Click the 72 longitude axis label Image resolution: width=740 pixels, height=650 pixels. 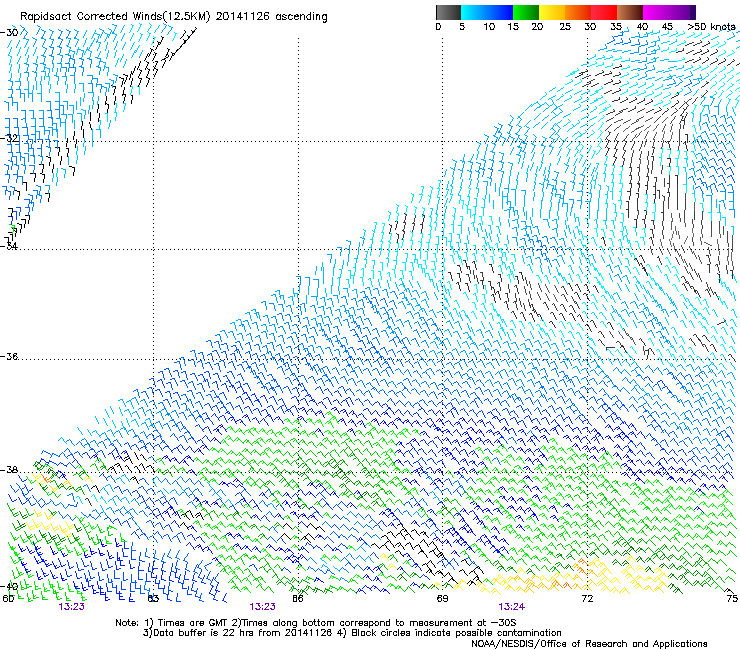[587, 599]
